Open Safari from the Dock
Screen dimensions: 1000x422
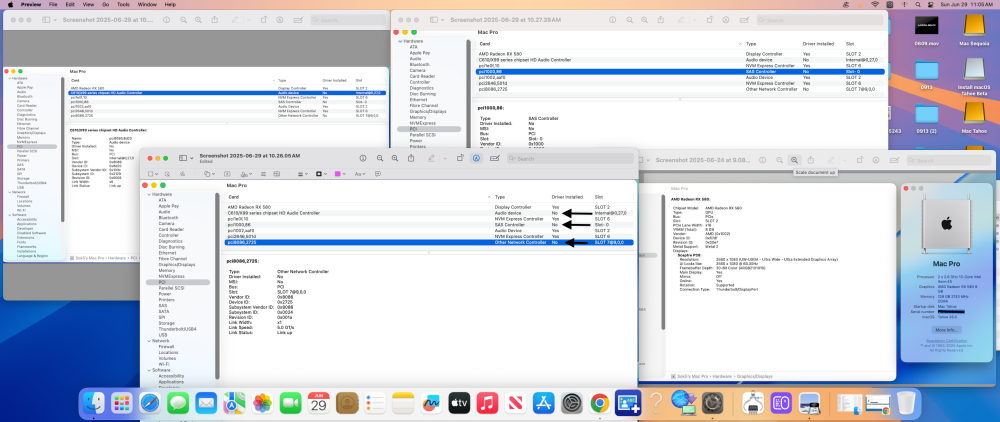(151, 403)
